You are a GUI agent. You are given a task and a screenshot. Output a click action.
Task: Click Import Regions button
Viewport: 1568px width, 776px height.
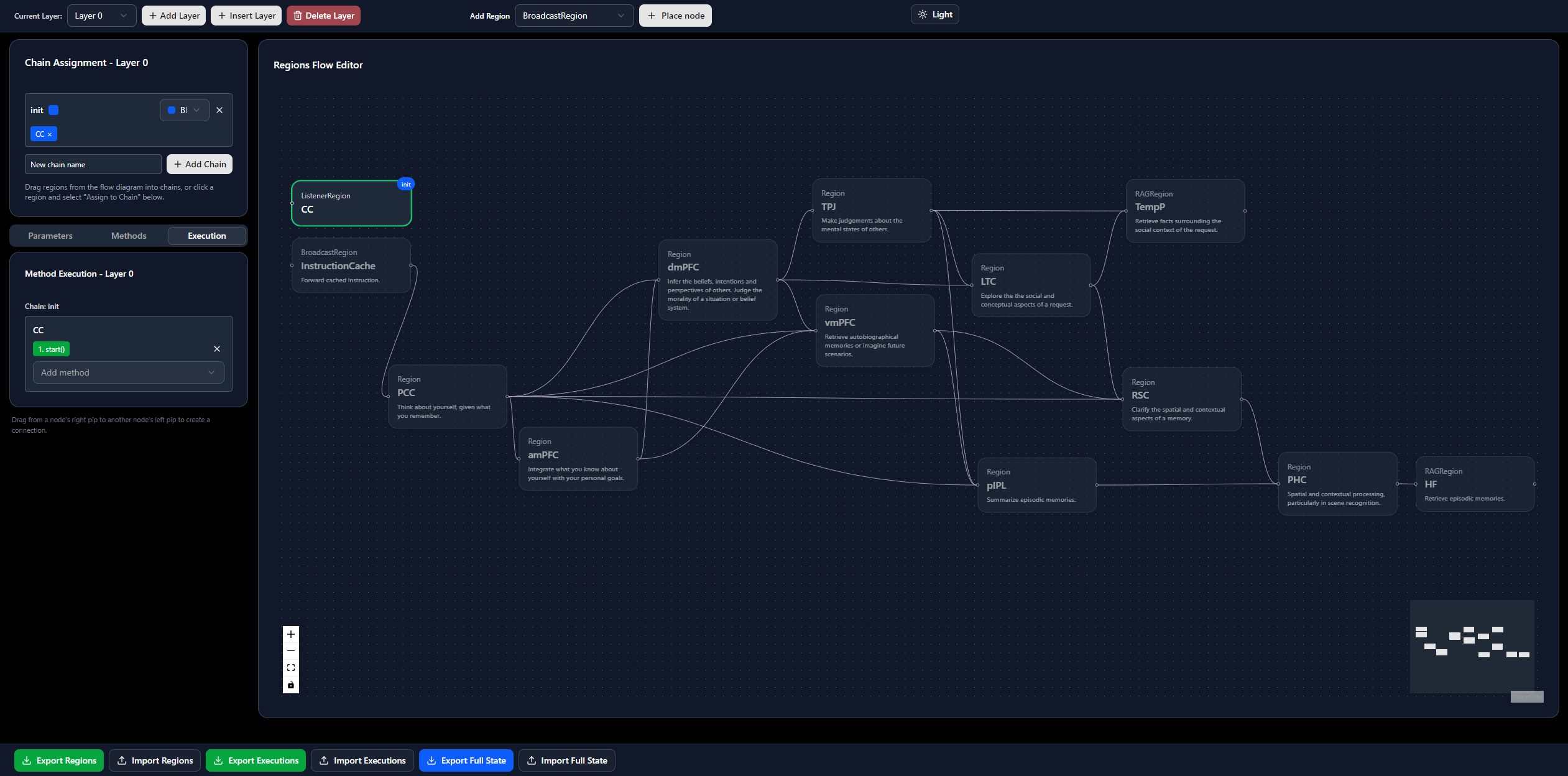(x=155, y=760)
